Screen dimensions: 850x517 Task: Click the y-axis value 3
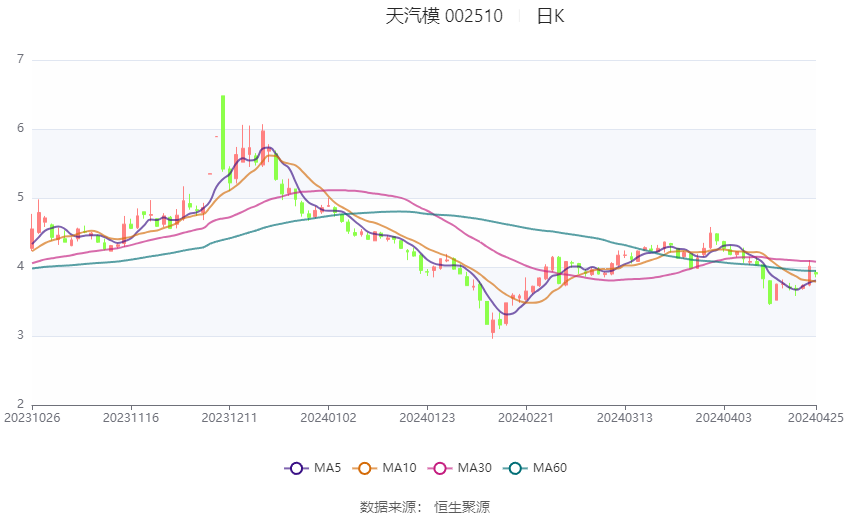coord(21,335)
